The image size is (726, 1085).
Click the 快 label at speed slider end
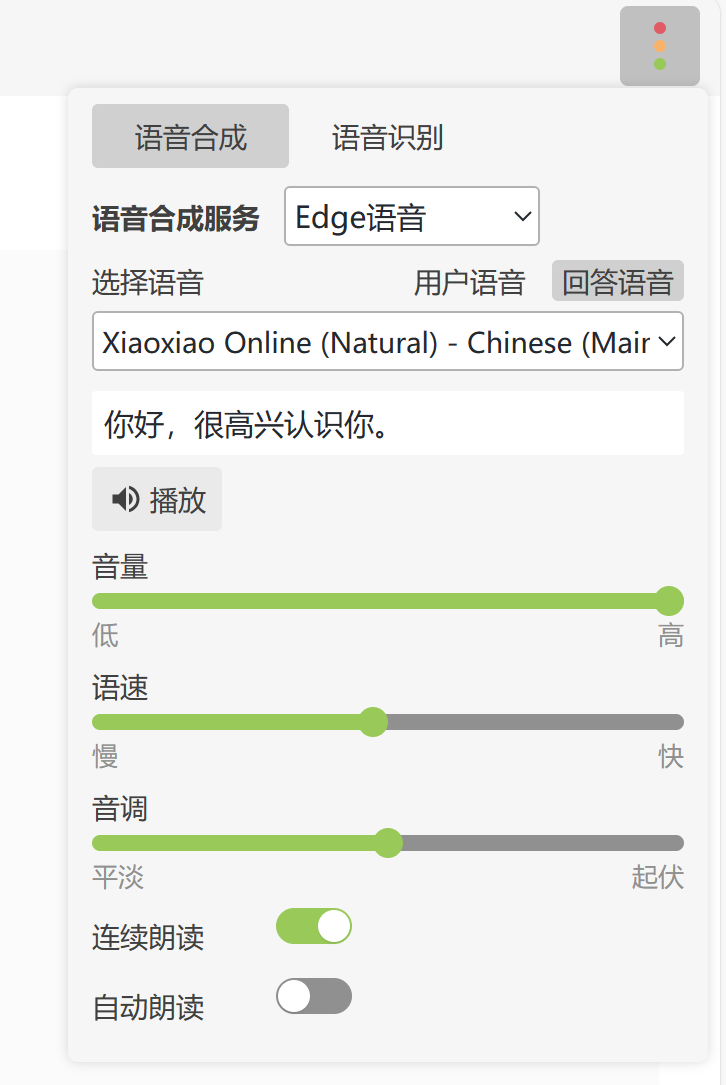pos(670,757)
